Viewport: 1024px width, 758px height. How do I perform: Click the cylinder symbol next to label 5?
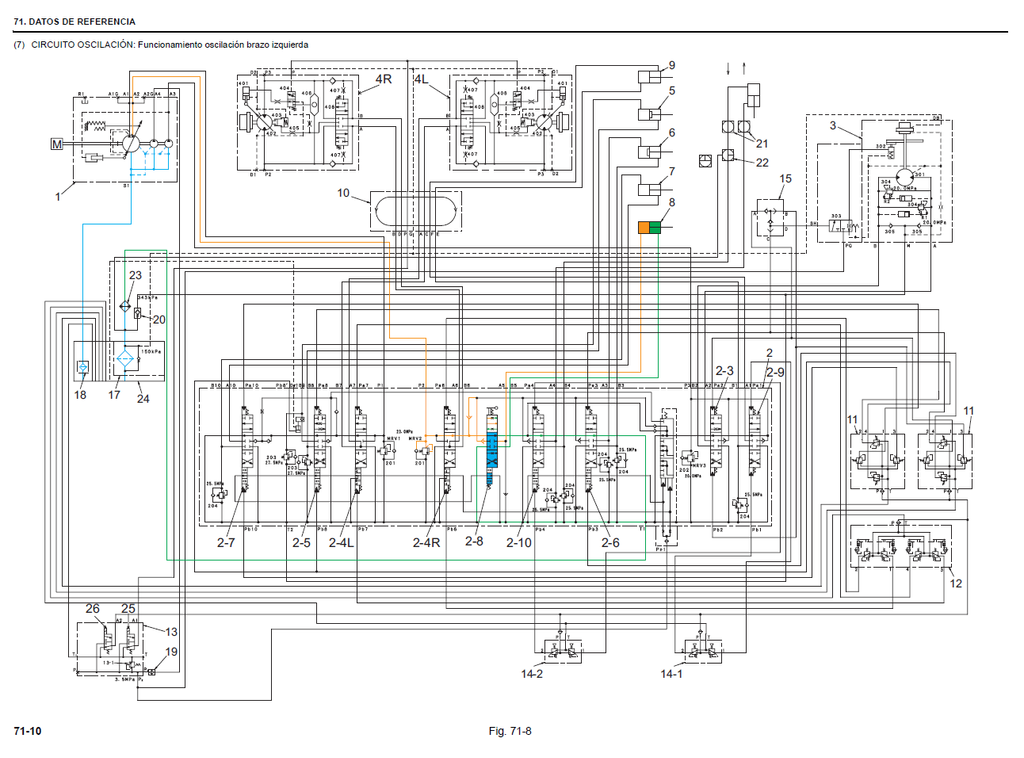tap(650, 116)
